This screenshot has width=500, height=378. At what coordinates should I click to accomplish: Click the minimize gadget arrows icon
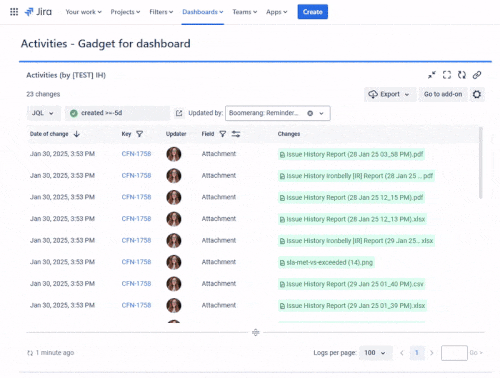click(432, 75)
